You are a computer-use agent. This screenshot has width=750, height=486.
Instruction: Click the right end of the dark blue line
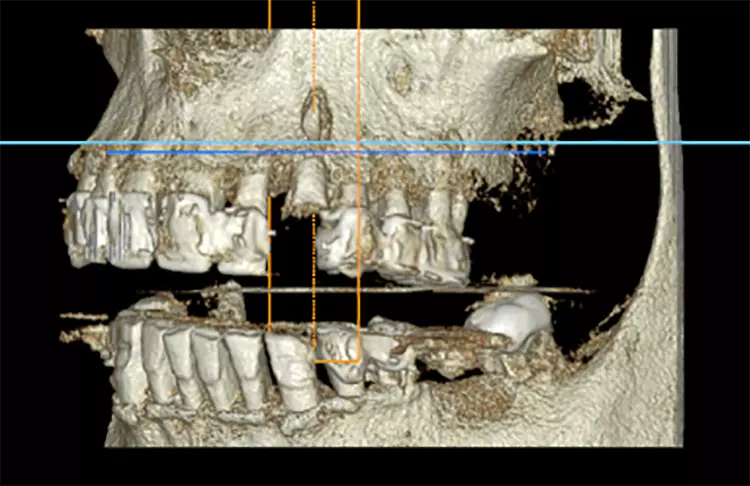[544, 153]
